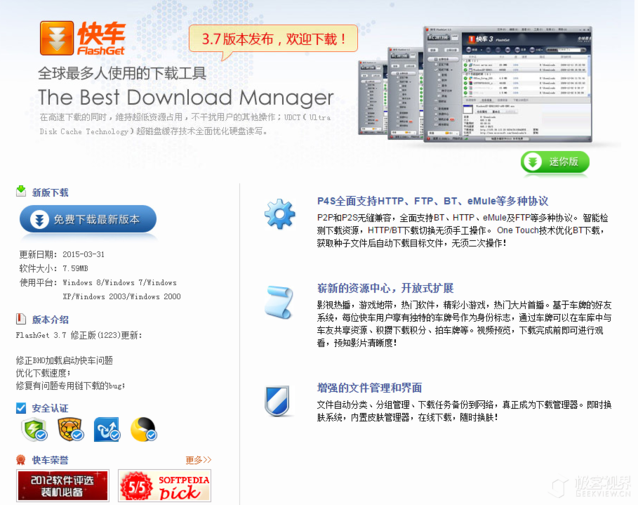Click the FlashGet orange logo icon
This screenshot has width=638, height=505.
point(57,38)
